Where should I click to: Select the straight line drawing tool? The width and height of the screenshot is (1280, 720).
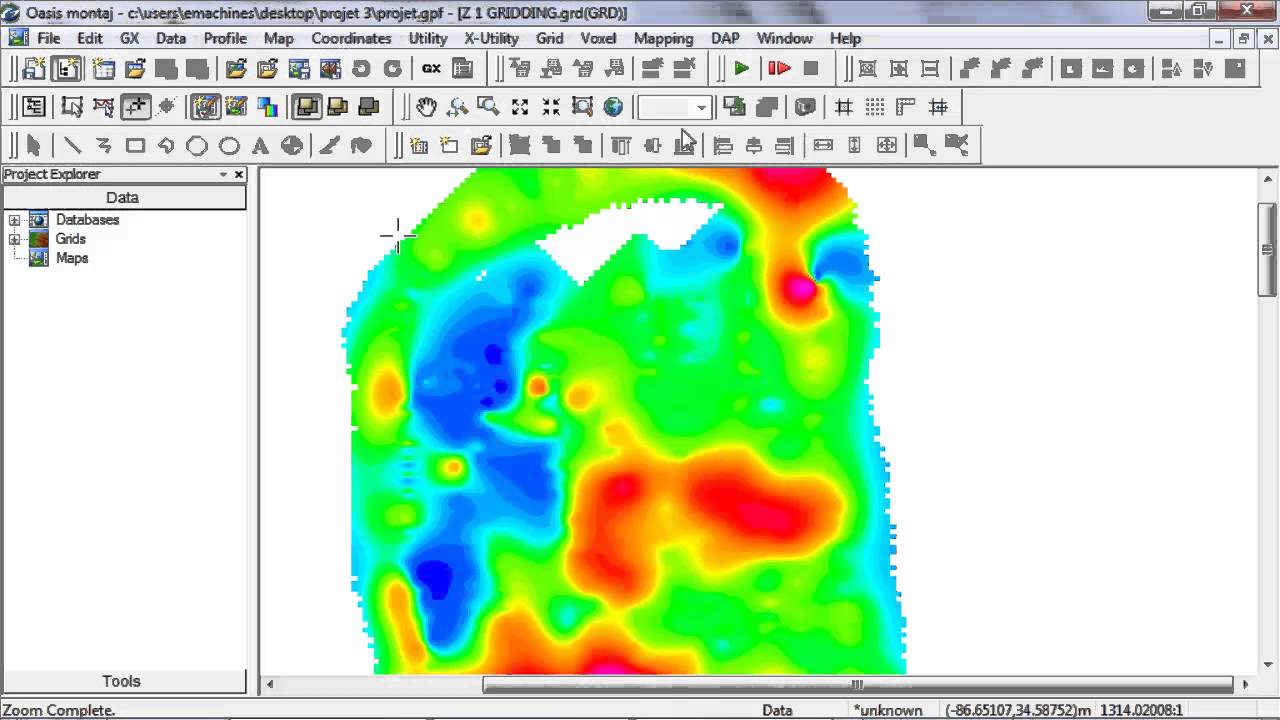(x=72, y=146)
